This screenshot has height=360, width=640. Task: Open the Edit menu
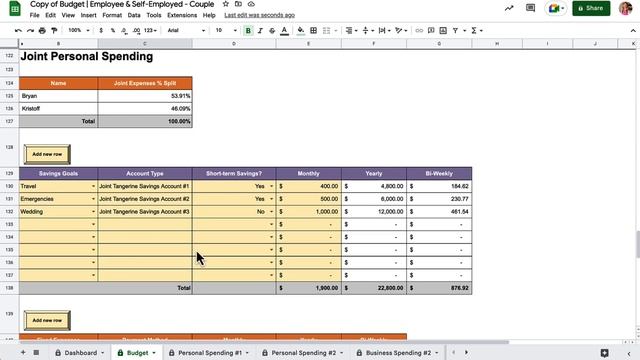click(x=50, y=15)
